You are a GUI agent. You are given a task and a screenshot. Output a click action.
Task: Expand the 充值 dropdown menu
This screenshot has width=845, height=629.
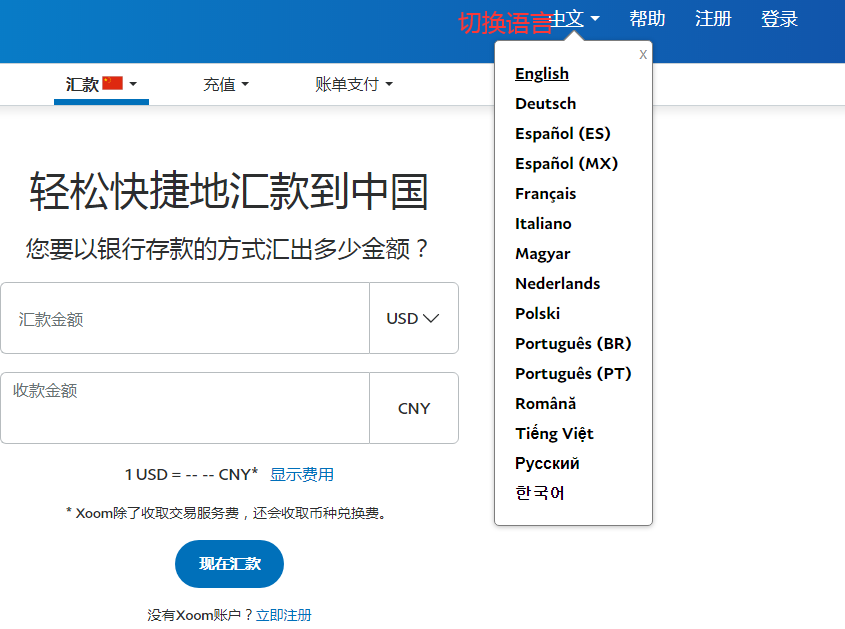(225, 85)
